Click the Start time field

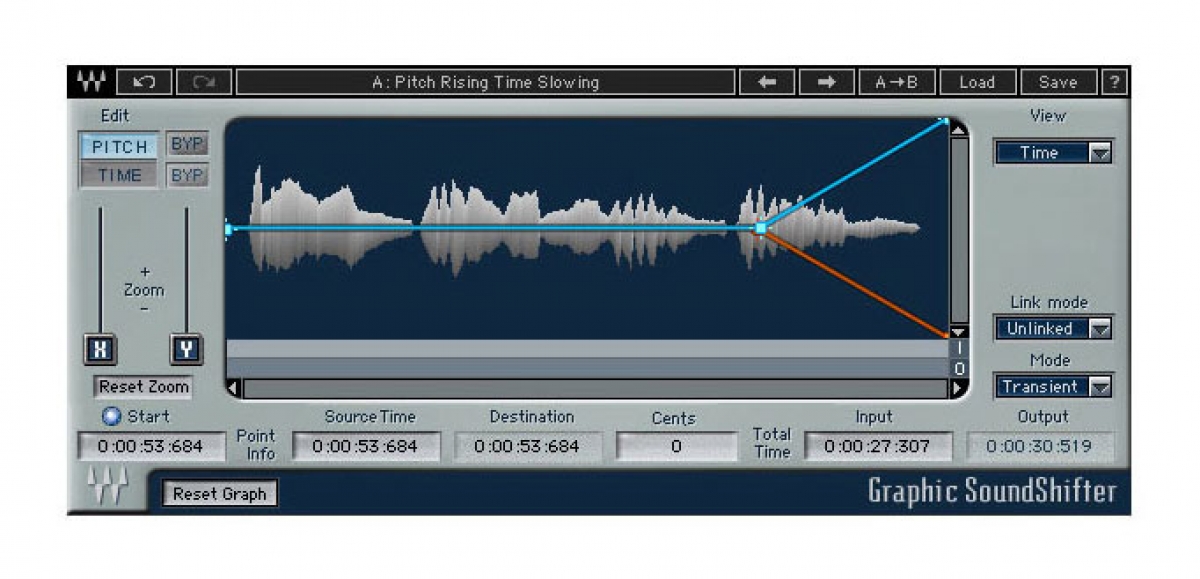[151, 446]
